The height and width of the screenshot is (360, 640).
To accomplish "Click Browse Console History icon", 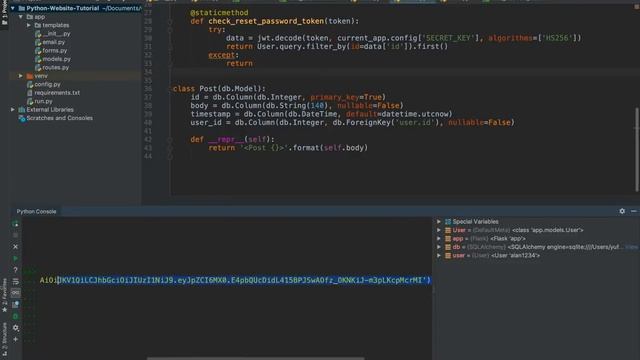I will coord(16,304).
